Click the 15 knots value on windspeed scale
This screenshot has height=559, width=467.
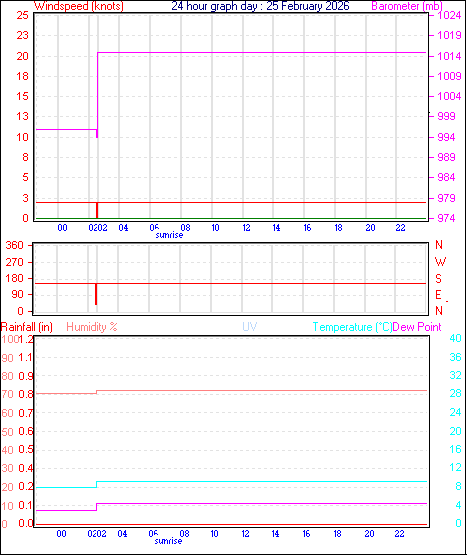click(x=22, y=96)
